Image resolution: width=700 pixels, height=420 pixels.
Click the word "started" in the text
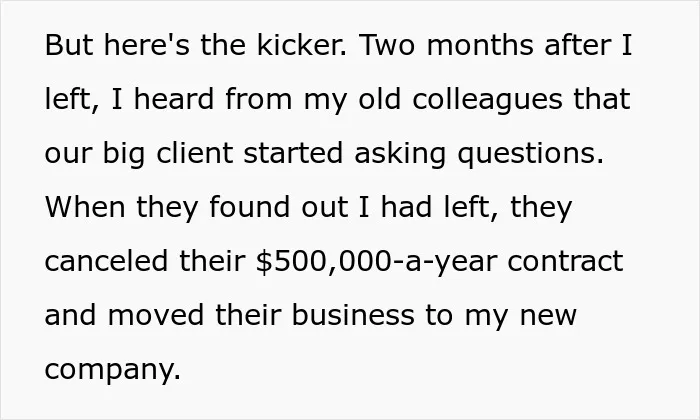[x=293, y=153]
